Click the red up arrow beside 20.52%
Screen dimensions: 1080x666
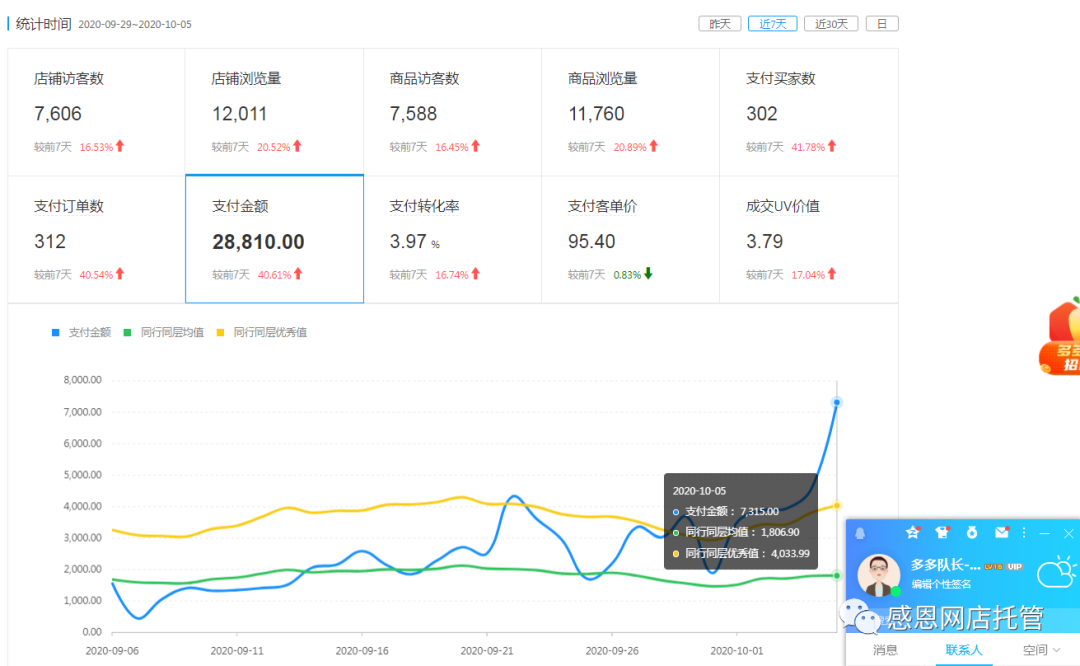tap(298, 146)
